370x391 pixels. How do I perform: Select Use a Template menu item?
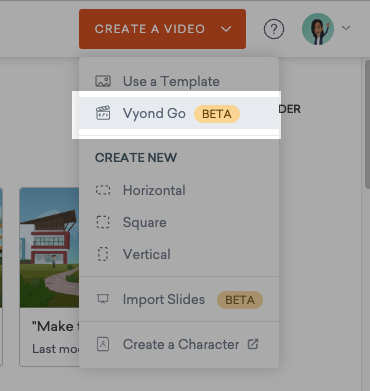pyautogui.click(x=179, y=81)
